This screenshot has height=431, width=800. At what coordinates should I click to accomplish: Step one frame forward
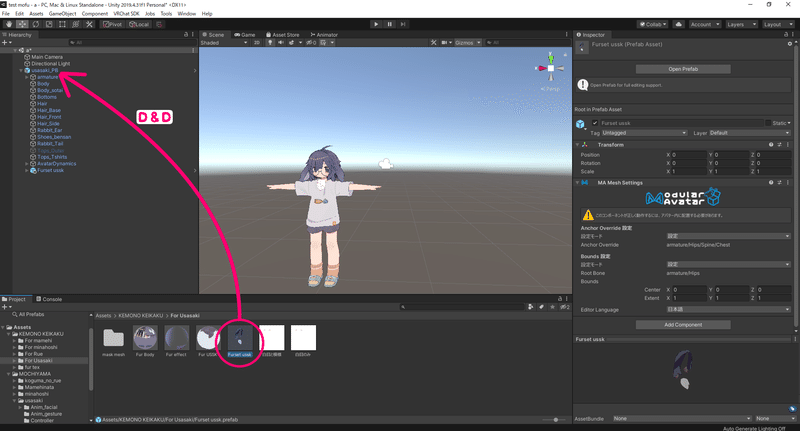coord(403,24)
